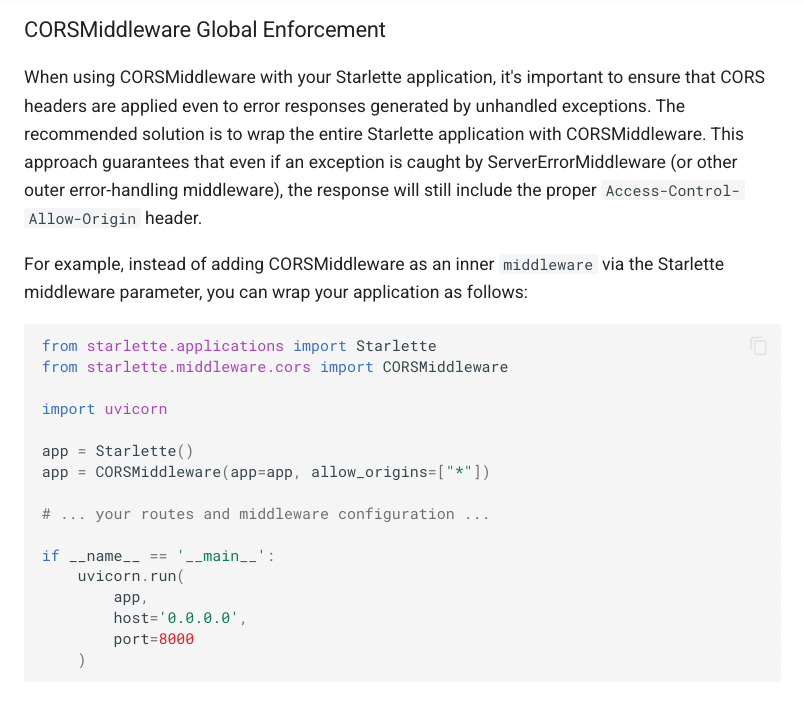Click the inline code 'Allow-Origin'
804x717 pixels.
82,219
